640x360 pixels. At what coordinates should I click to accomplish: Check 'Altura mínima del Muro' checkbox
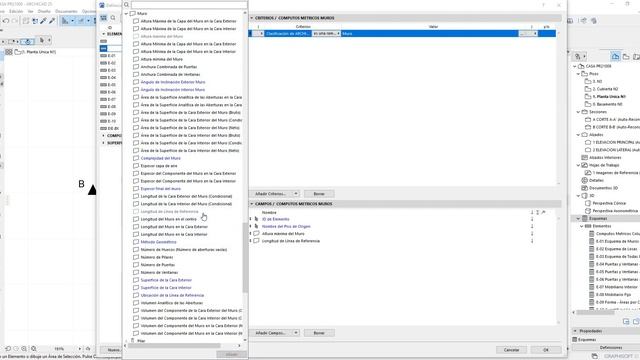tap(136, 59)
